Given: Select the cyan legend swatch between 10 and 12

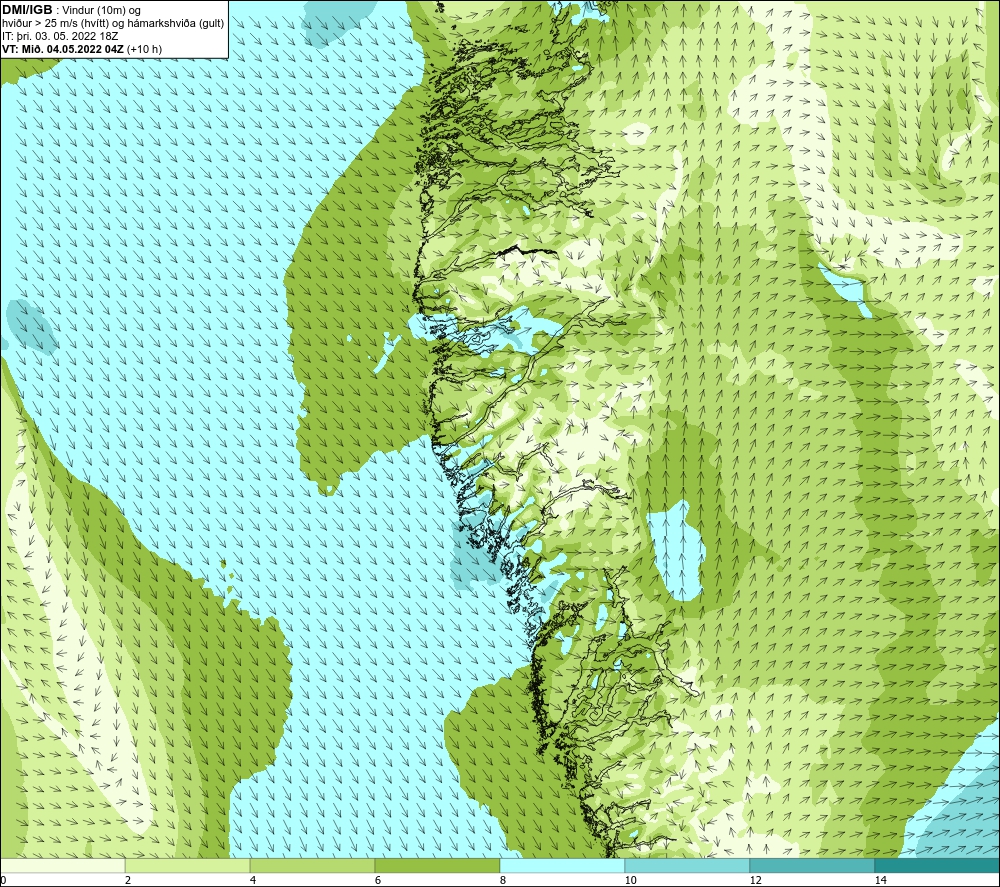Looking at the screenshot, I should tap(688, 865).
